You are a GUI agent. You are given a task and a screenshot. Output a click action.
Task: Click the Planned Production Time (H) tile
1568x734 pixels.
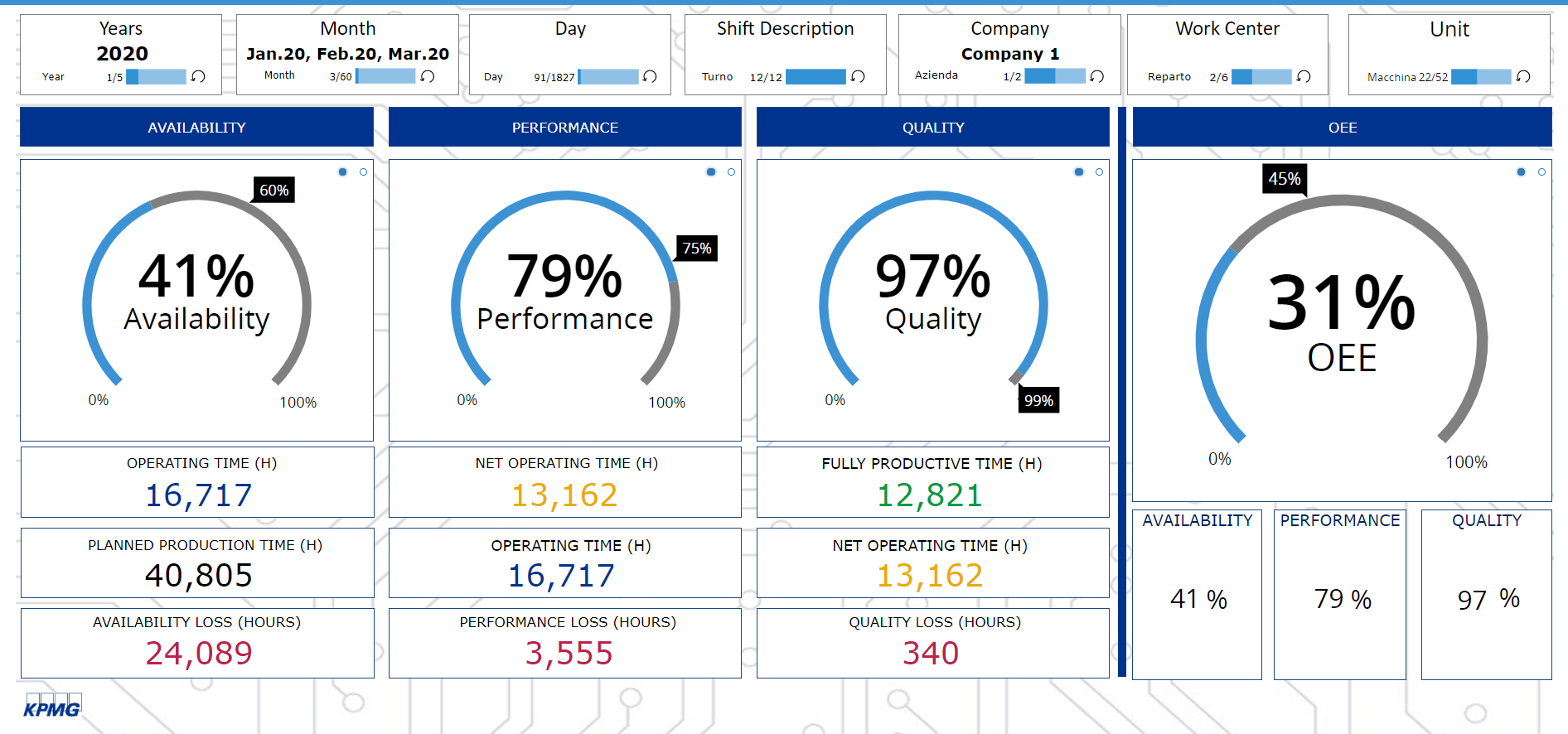[197, 563]
